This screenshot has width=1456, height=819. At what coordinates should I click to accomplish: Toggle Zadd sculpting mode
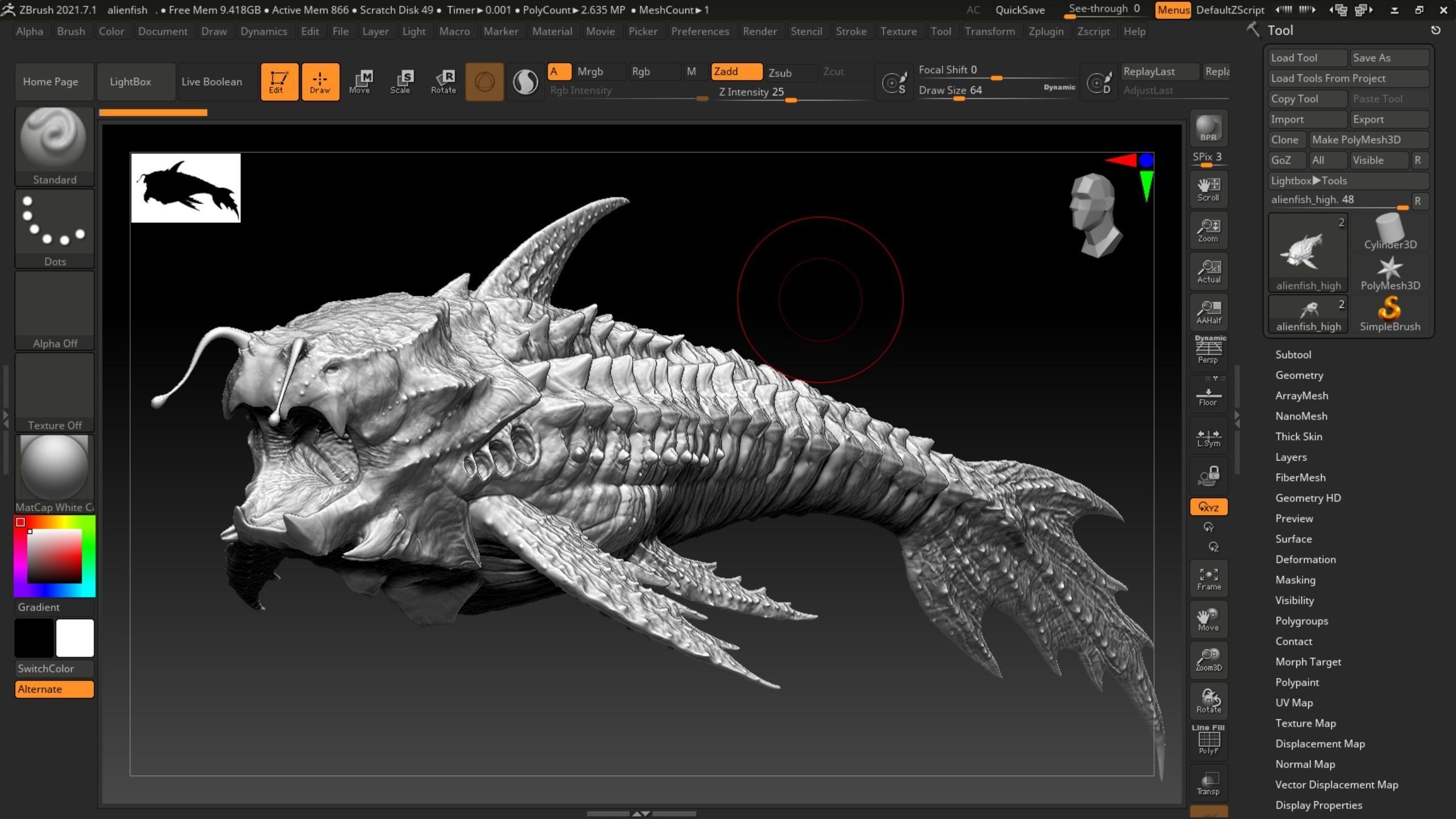[x=736, y=72]
